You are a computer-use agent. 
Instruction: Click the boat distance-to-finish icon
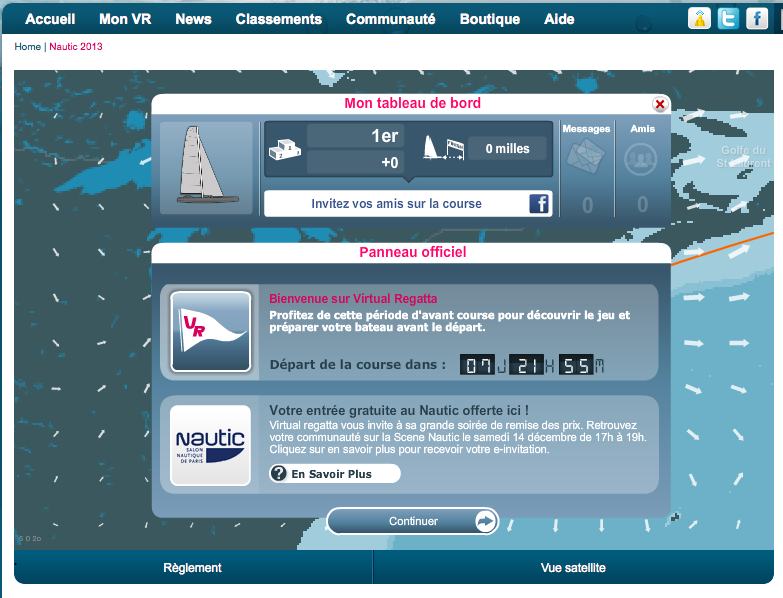click(443, 148)
